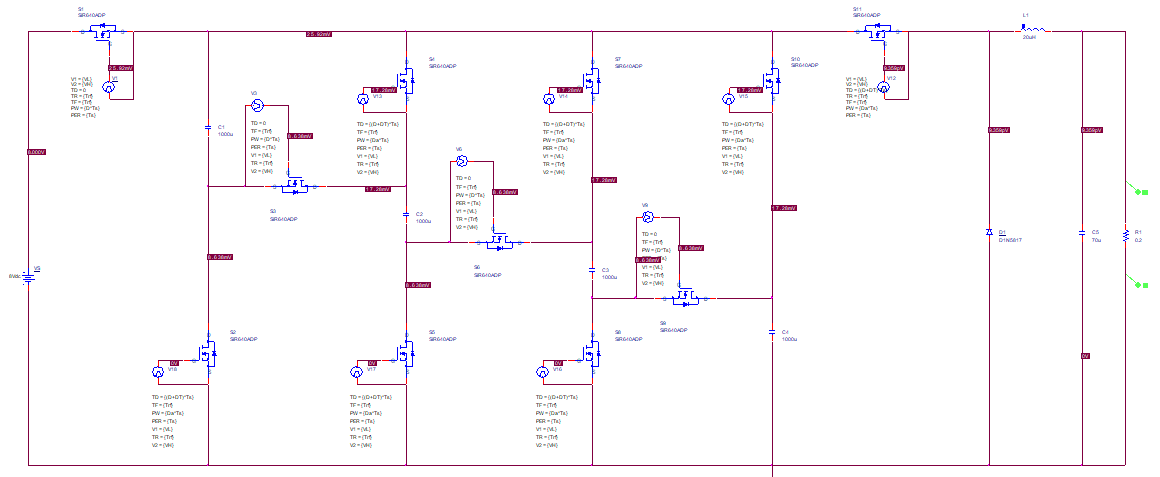Select MOSFET S1 on the top-left rail
This screenshot has width=1160, height=477.
click(104, 31)
